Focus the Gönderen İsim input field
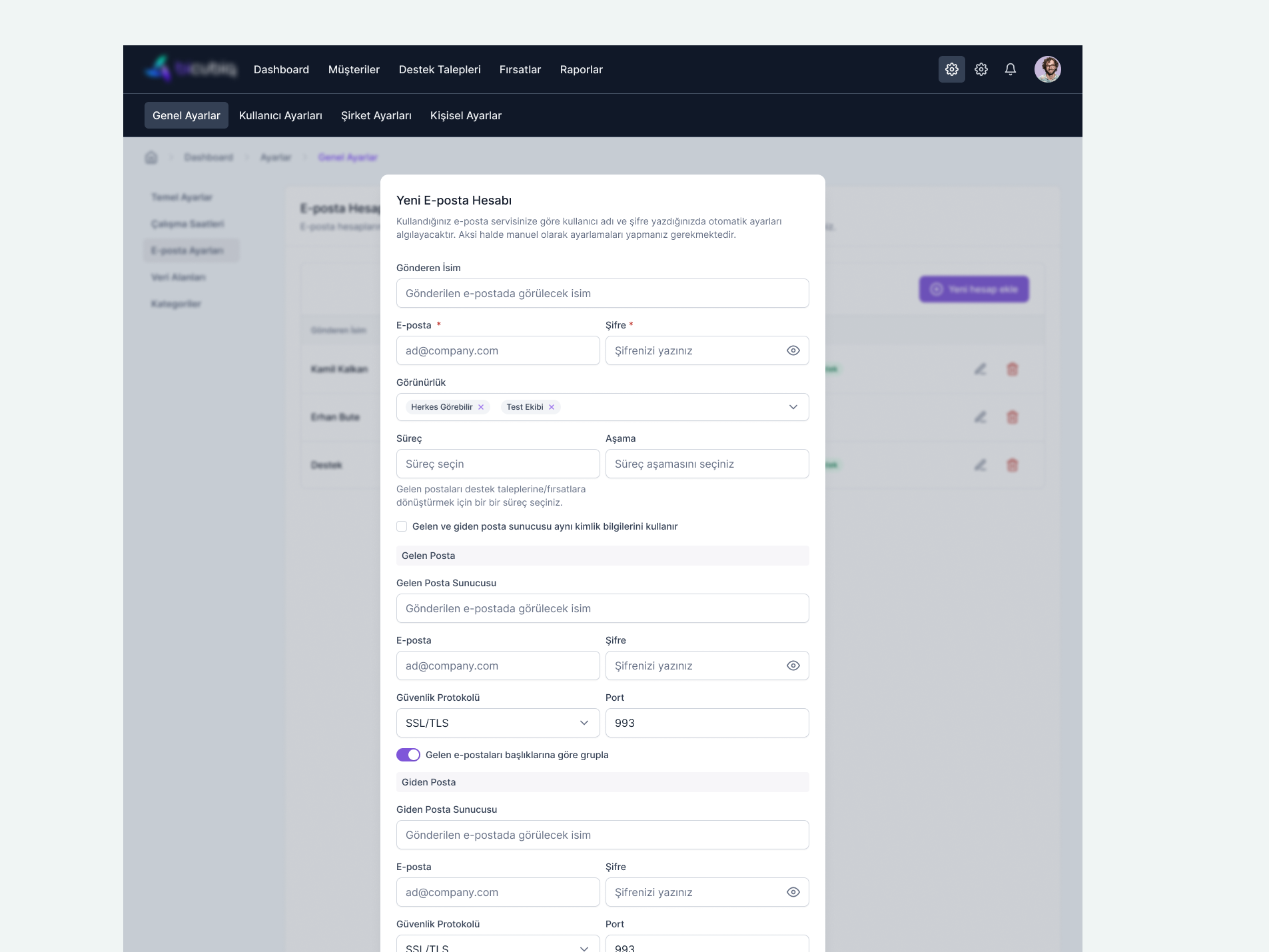The width and height of the screenshot is (1269, 952). click(x=603, y=293)
